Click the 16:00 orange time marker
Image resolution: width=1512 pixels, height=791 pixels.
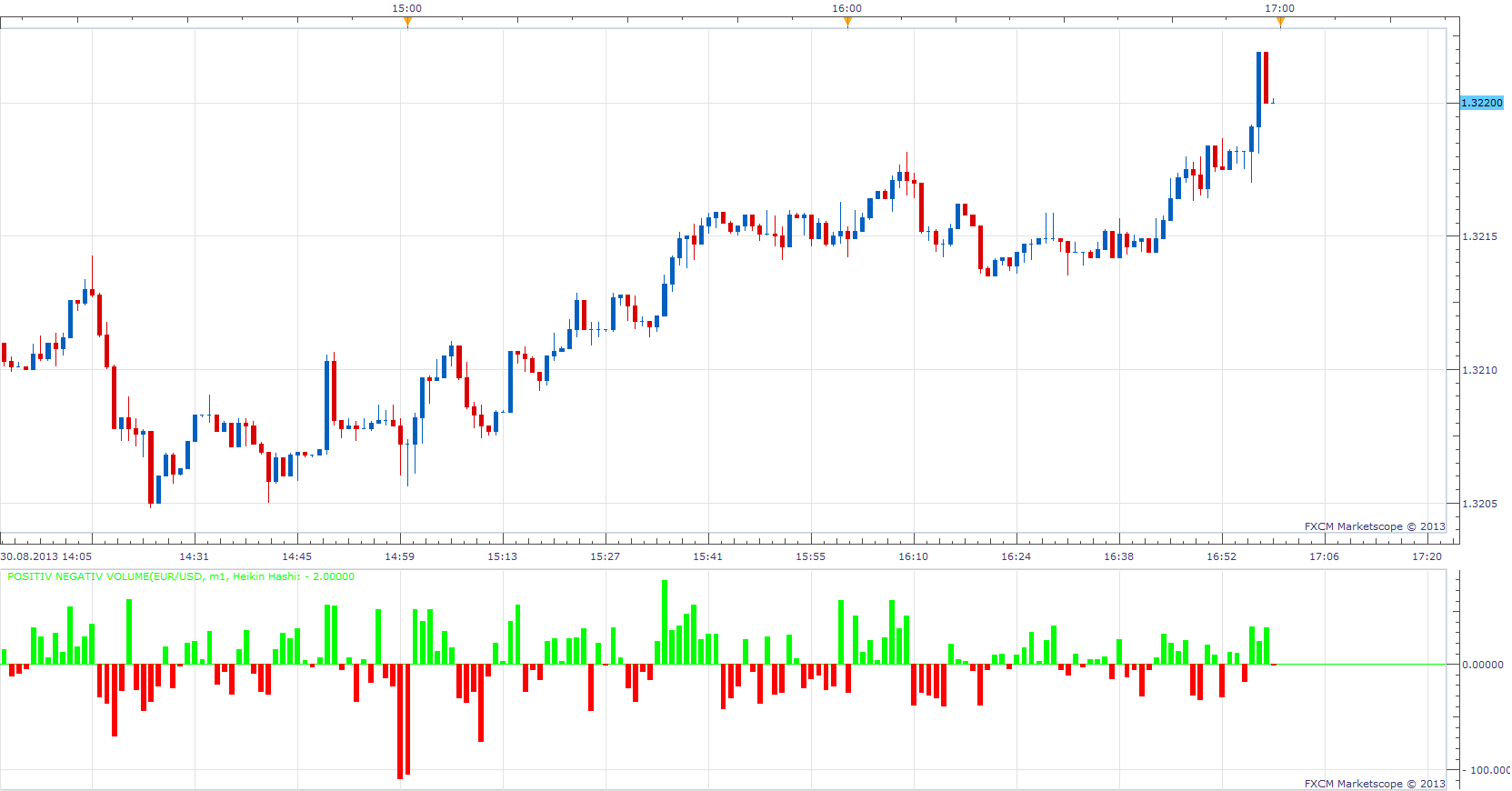tap(847, 23)
